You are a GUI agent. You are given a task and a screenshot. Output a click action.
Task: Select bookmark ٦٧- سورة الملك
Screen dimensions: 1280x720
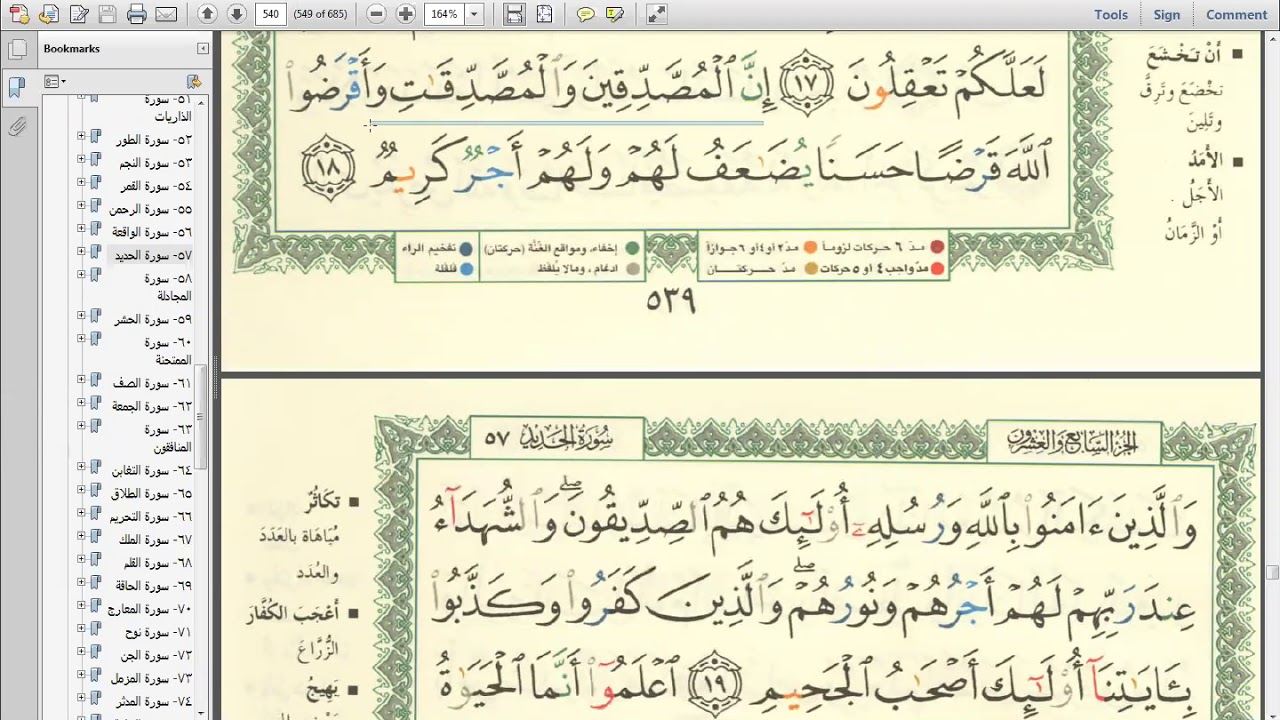[155, 539]
